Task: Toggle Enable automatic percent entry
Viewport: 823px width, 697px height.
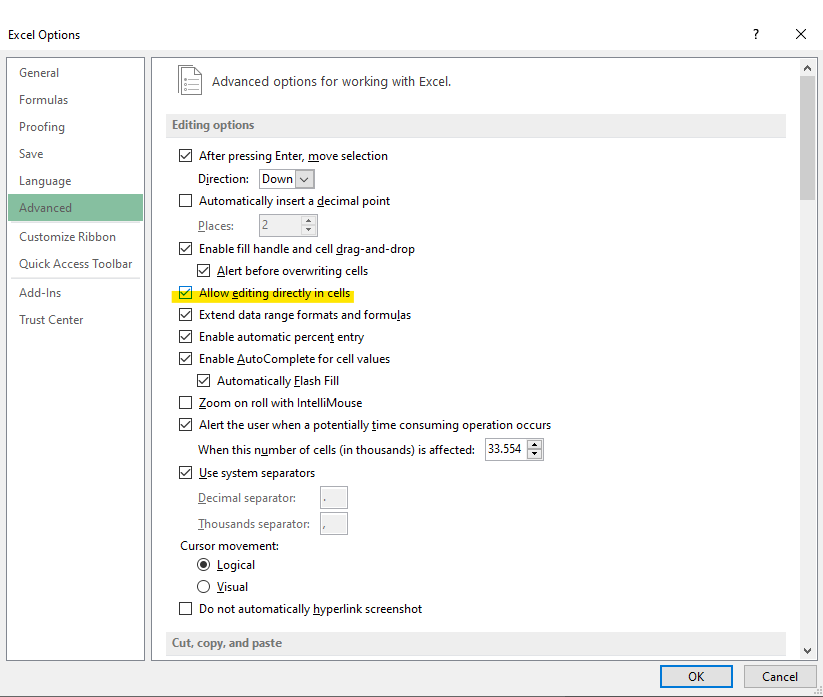Action: 185,337
